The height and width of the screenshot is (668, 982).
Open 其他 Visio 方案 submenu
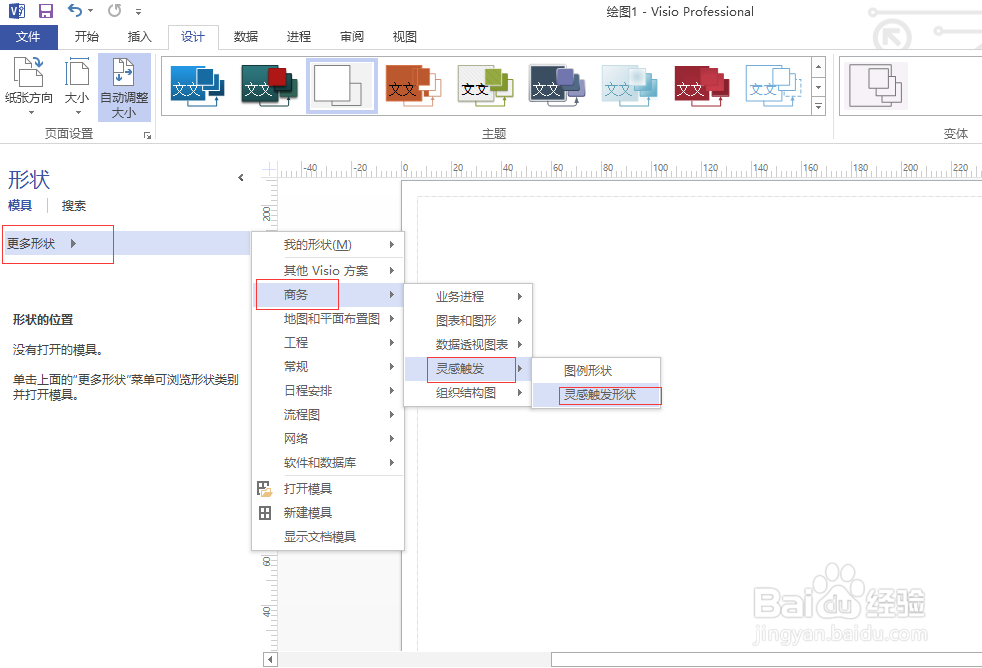click(x=328, y=270)
